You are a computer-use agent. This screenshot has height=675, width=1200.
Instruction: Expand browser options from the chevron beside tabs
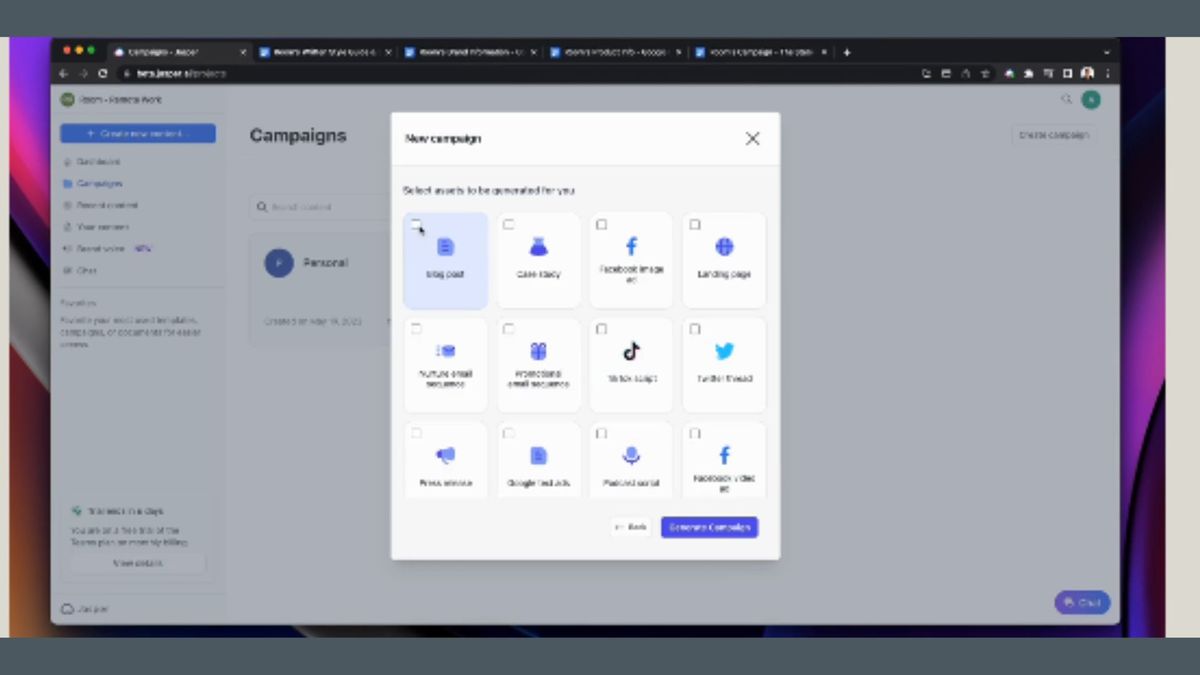click(1104, 51)
